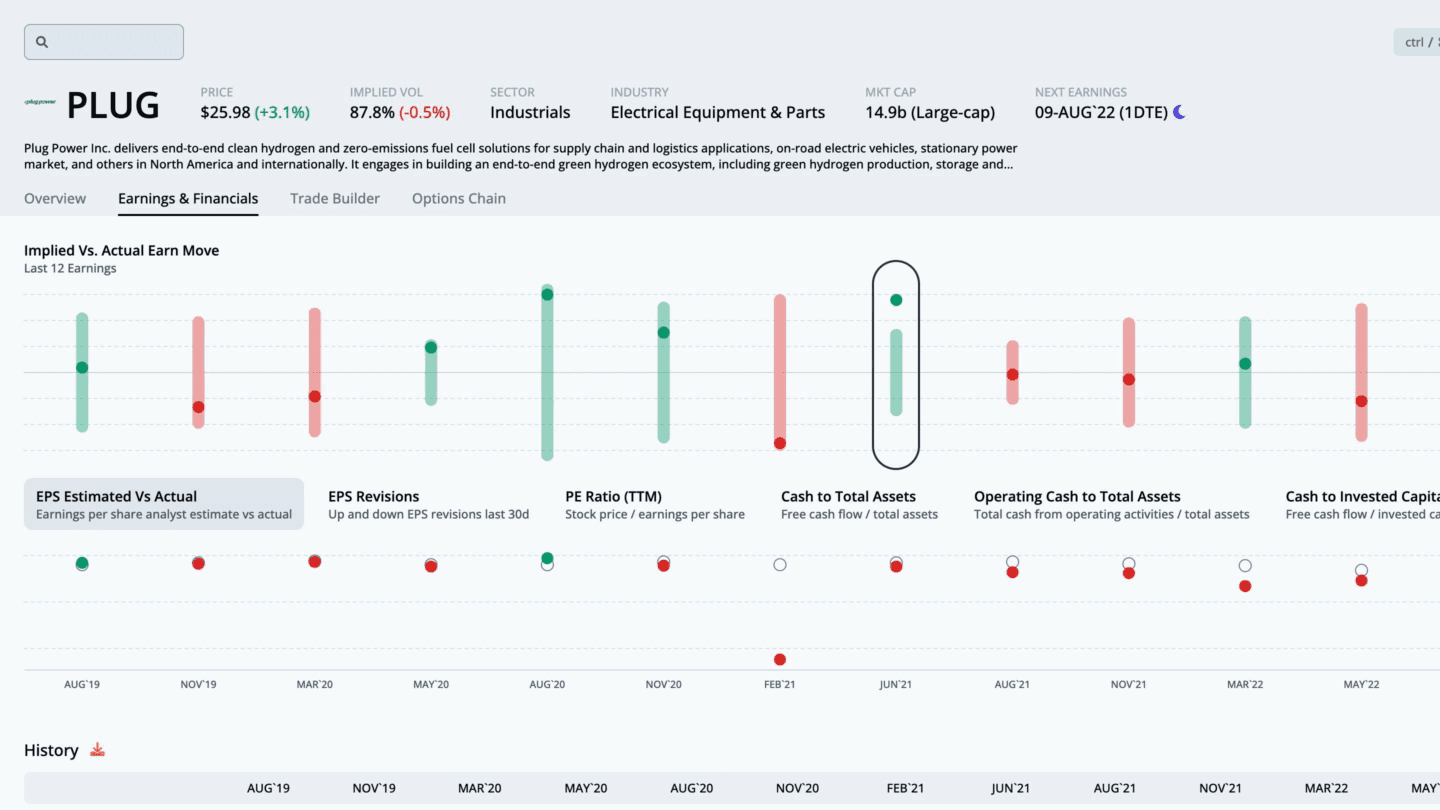Switch to Trade Builder tab
This screenshot has width=1440, height=810.
coord(335,198)
